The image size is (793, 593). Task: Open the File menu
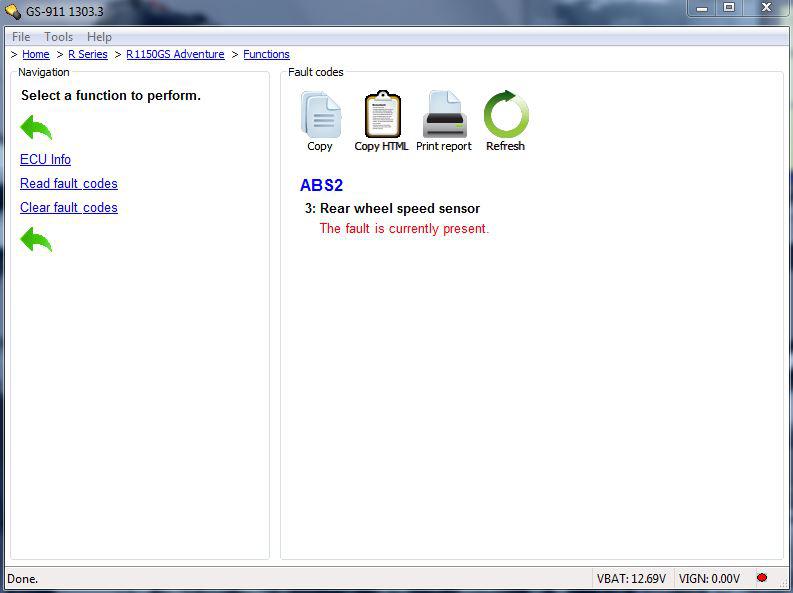point(21,37)
